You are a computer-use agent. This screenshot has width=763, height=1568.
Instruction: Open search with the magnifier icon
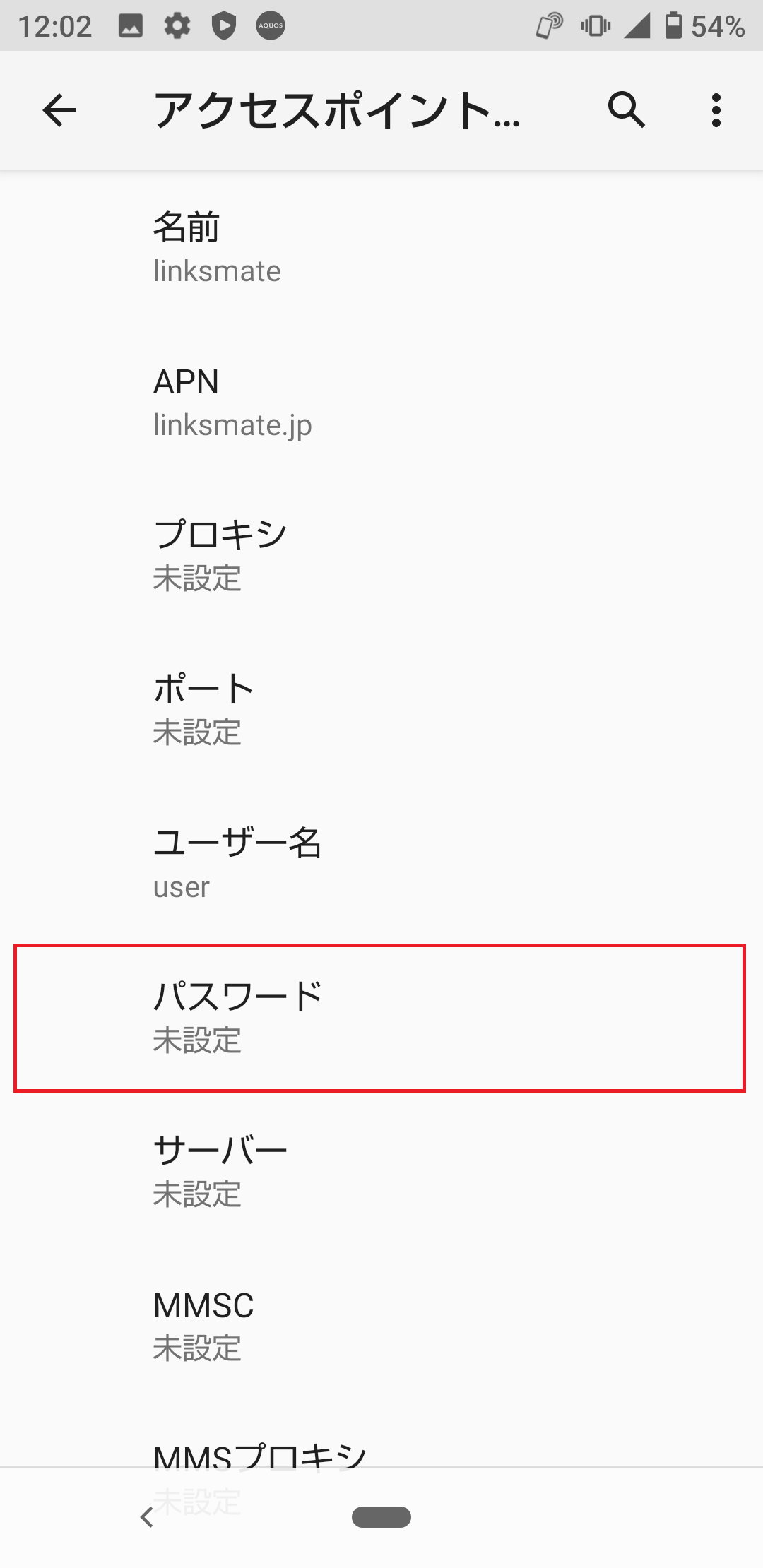pyautogui.click(x=626, y=110)
